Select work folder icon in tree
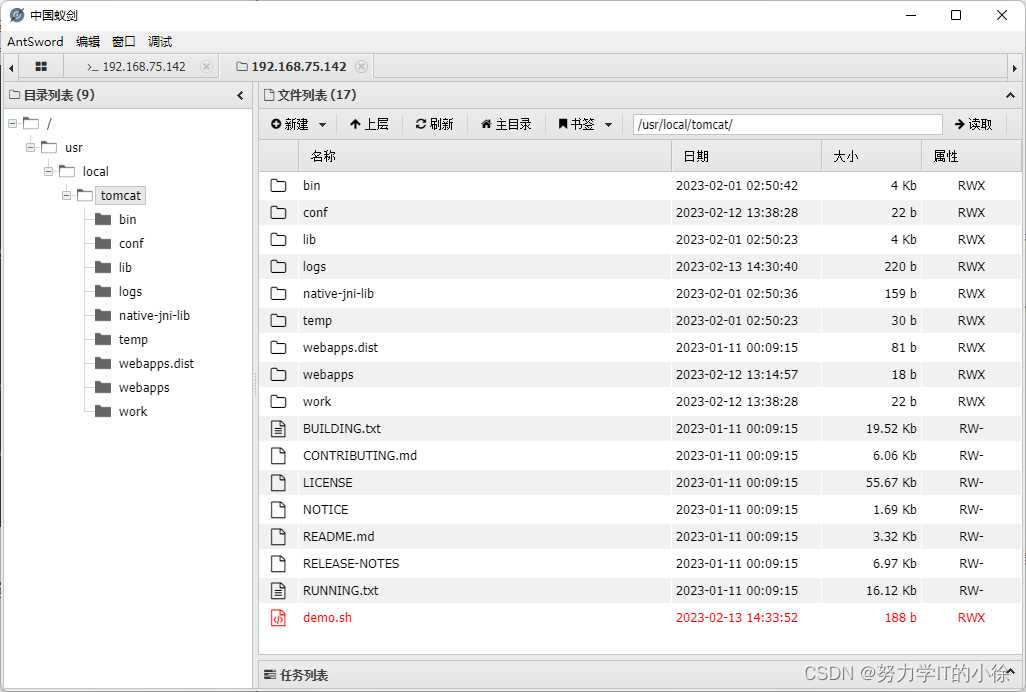This screenshot has width=1026, height=692. pyautogui.click(x=103, y=411)
